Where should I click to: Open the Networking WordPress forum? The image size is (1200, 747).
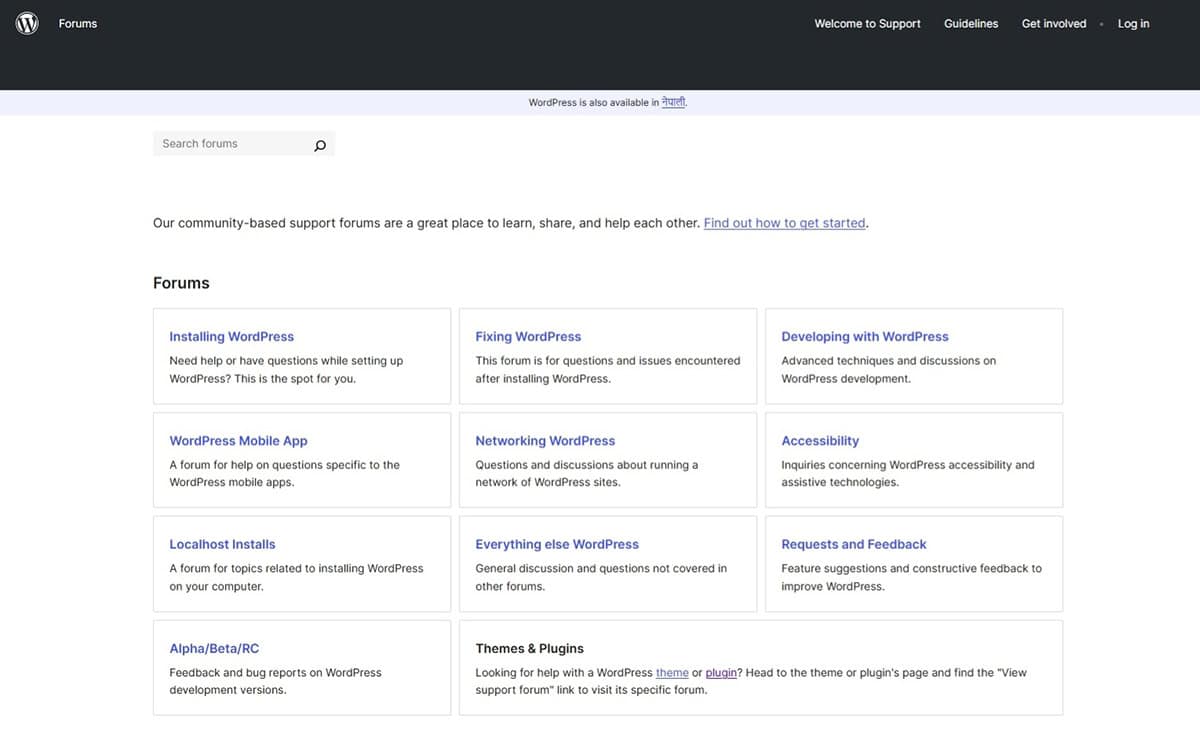(545, 441)
